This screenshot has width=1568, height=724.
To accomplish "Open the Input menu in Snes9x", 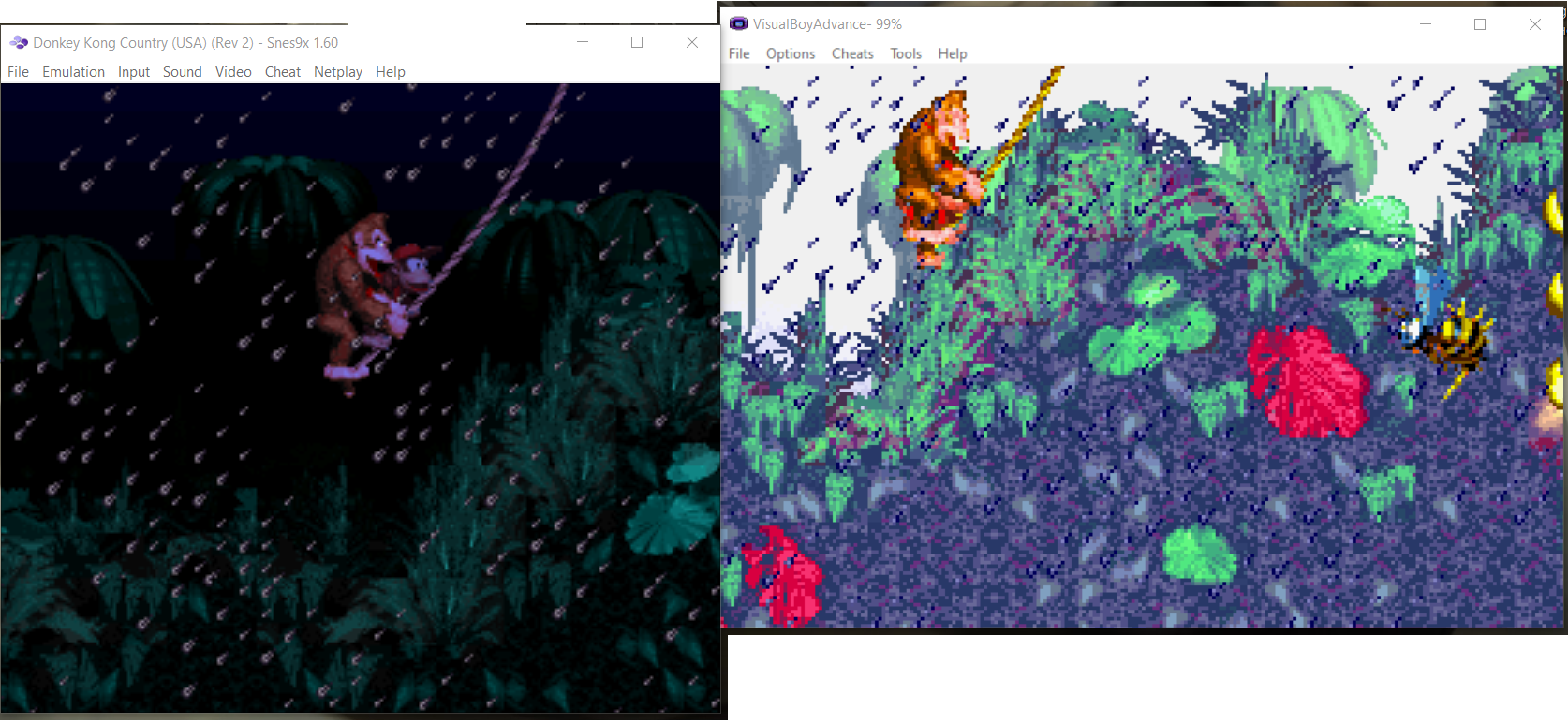I will pyautogui.click(x=134, y=72).
